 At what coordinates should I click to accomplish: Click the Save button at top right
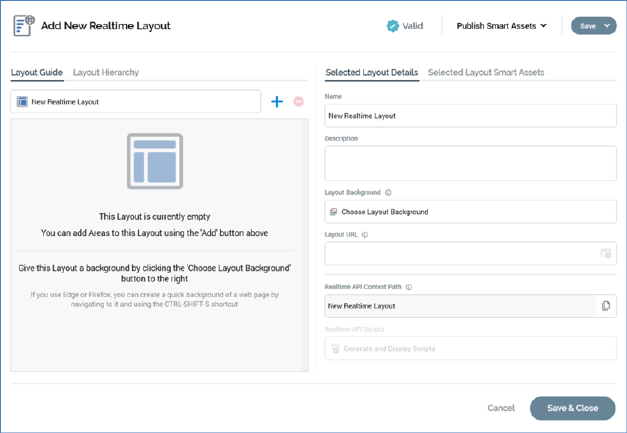click(x=587, y=26)
